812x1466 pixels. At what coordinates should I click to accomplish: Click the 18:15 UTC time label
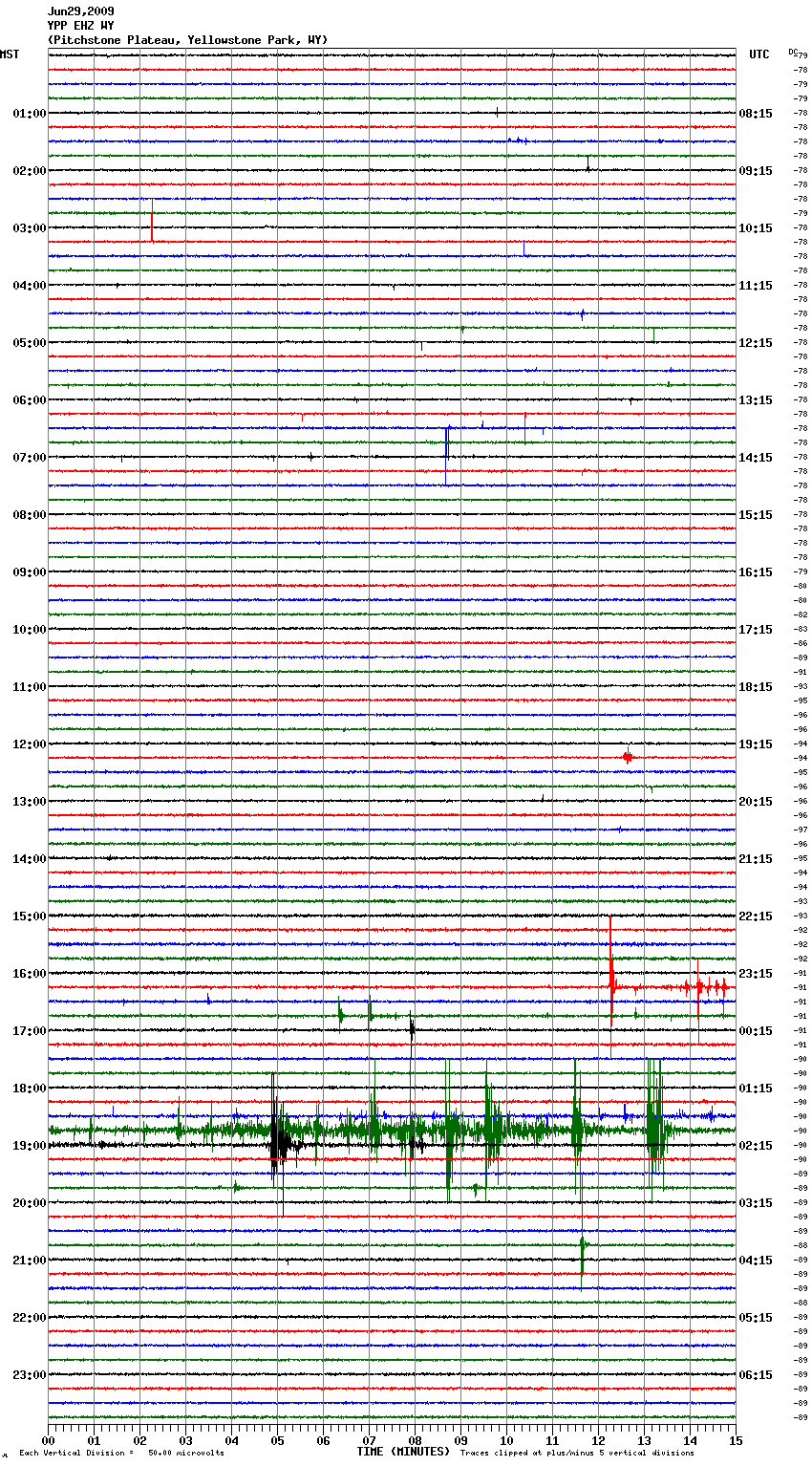click(x=756, y=687)
